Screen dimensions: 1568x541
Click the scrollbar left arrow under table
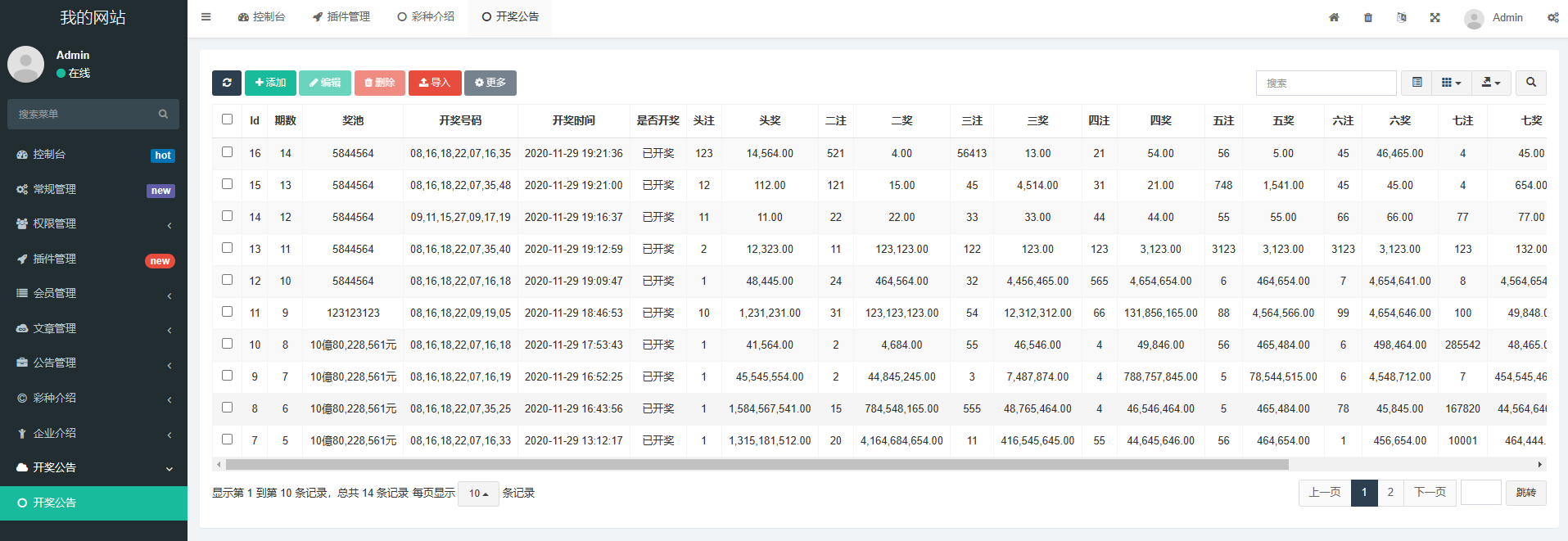[218, 464]
